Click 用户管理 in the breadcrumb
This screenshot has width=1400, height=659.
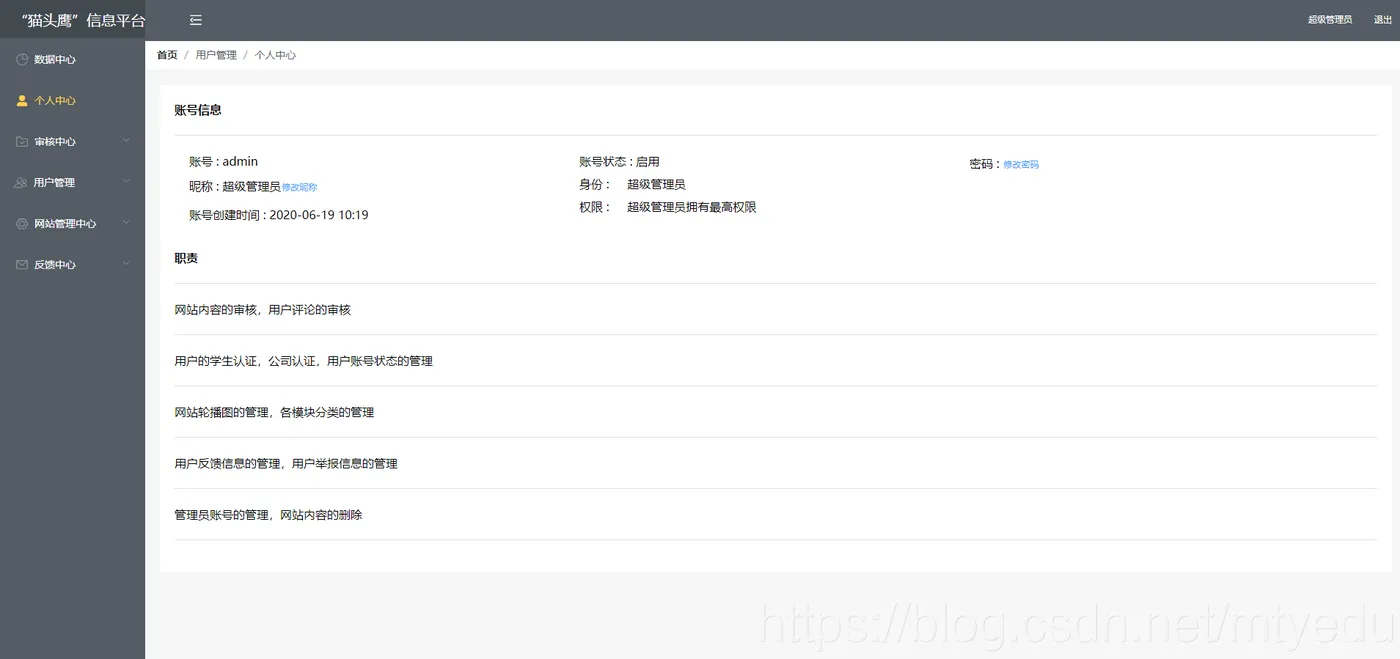[x=216, y=55]
